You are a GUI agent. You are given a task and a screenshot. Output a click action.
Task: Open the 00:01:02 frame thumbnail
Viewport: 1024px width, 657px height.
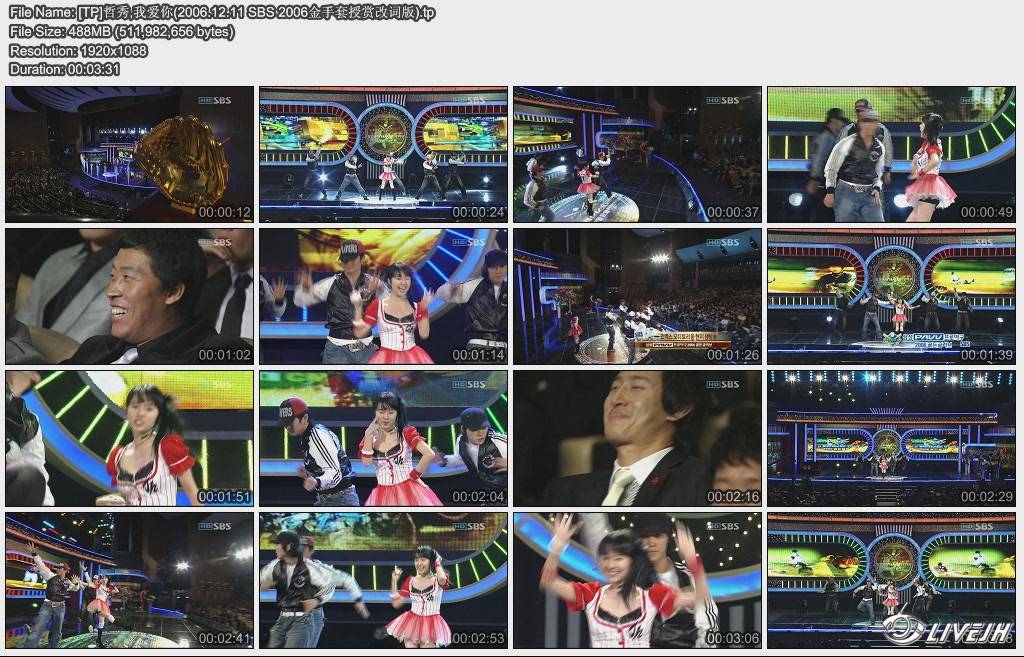129,296
